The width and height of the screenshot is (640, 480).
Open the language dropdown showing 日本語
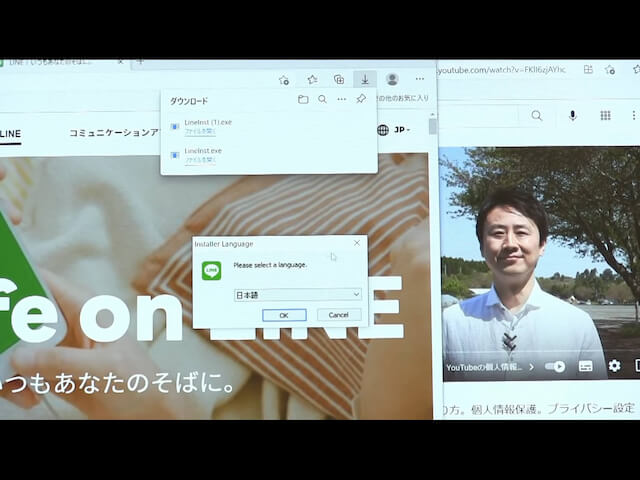click(x=298, y=294)
